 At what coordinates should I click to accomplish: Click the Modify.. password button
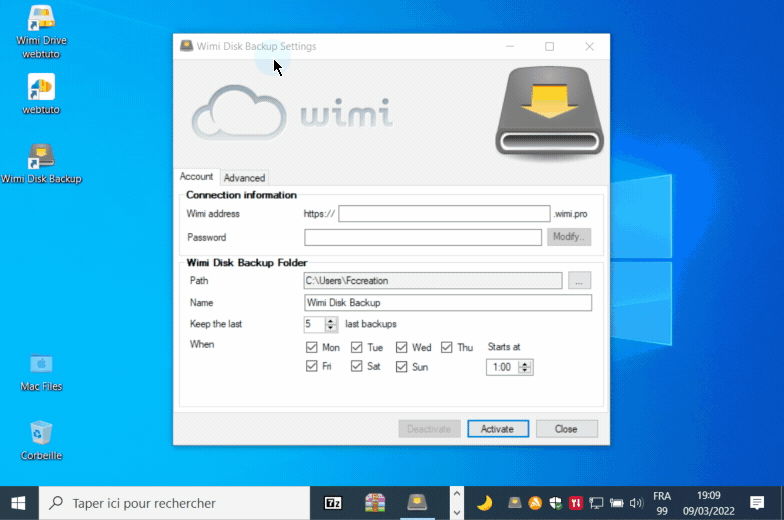pyautogui.click(x=569, y=237)
